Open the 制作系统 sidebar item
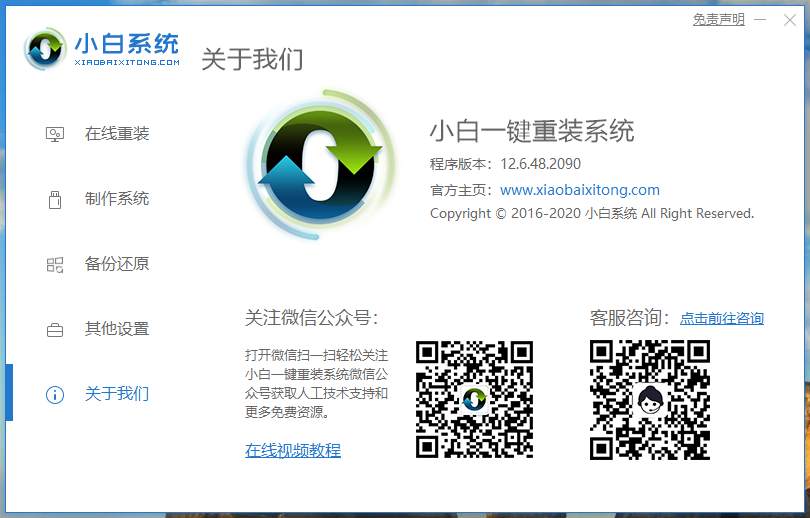 coord(117,199)
